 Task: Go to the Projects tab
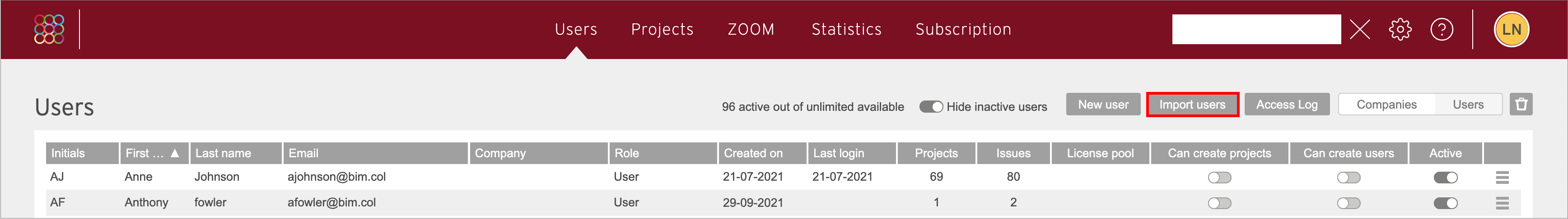[662, 29]
